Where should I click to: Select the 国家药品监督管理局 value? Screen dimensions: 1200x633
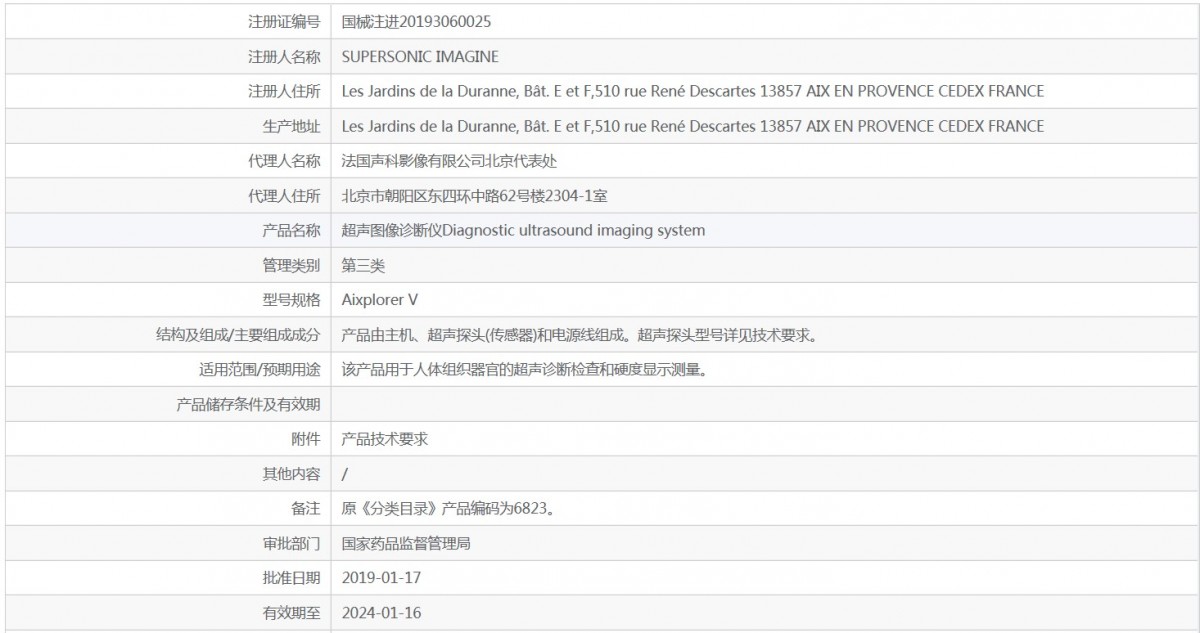point(406,544)
